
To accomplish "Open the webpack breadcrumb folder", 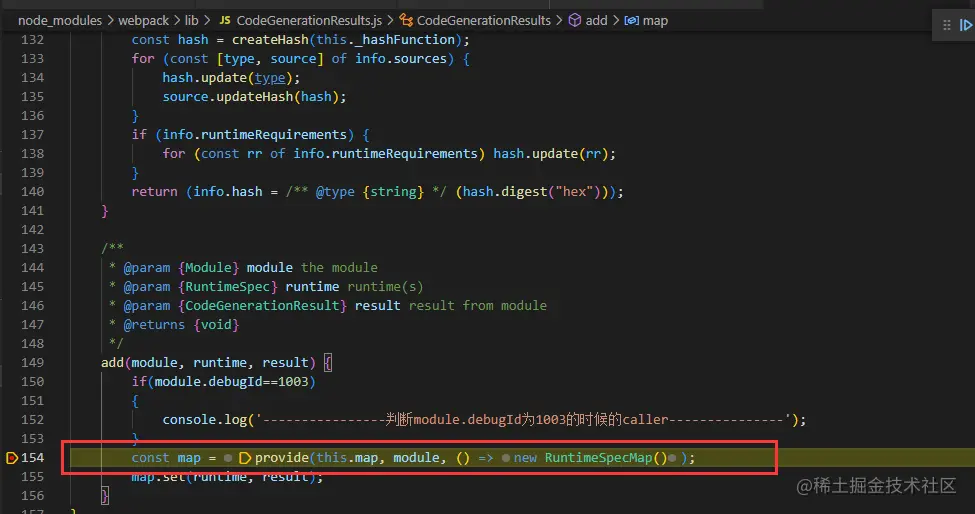I will (x=144, y=21).
